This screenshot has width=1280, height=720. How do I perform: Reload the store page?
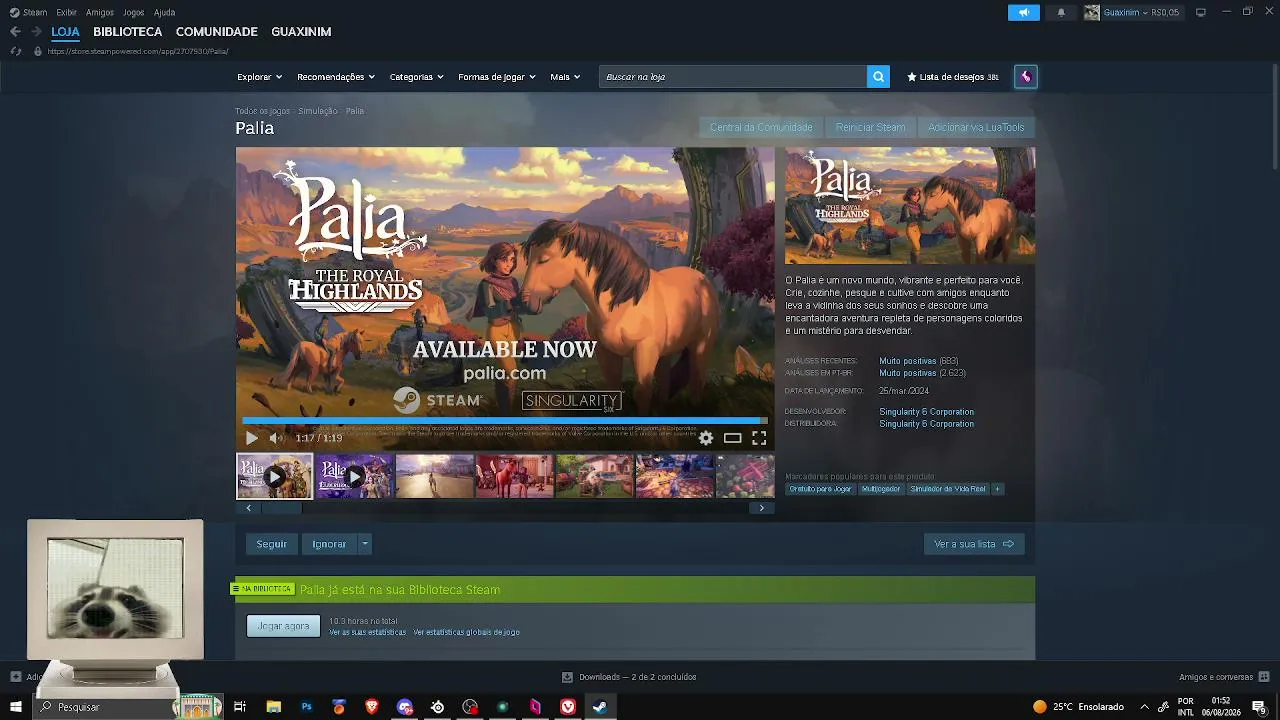click(15, 51)
